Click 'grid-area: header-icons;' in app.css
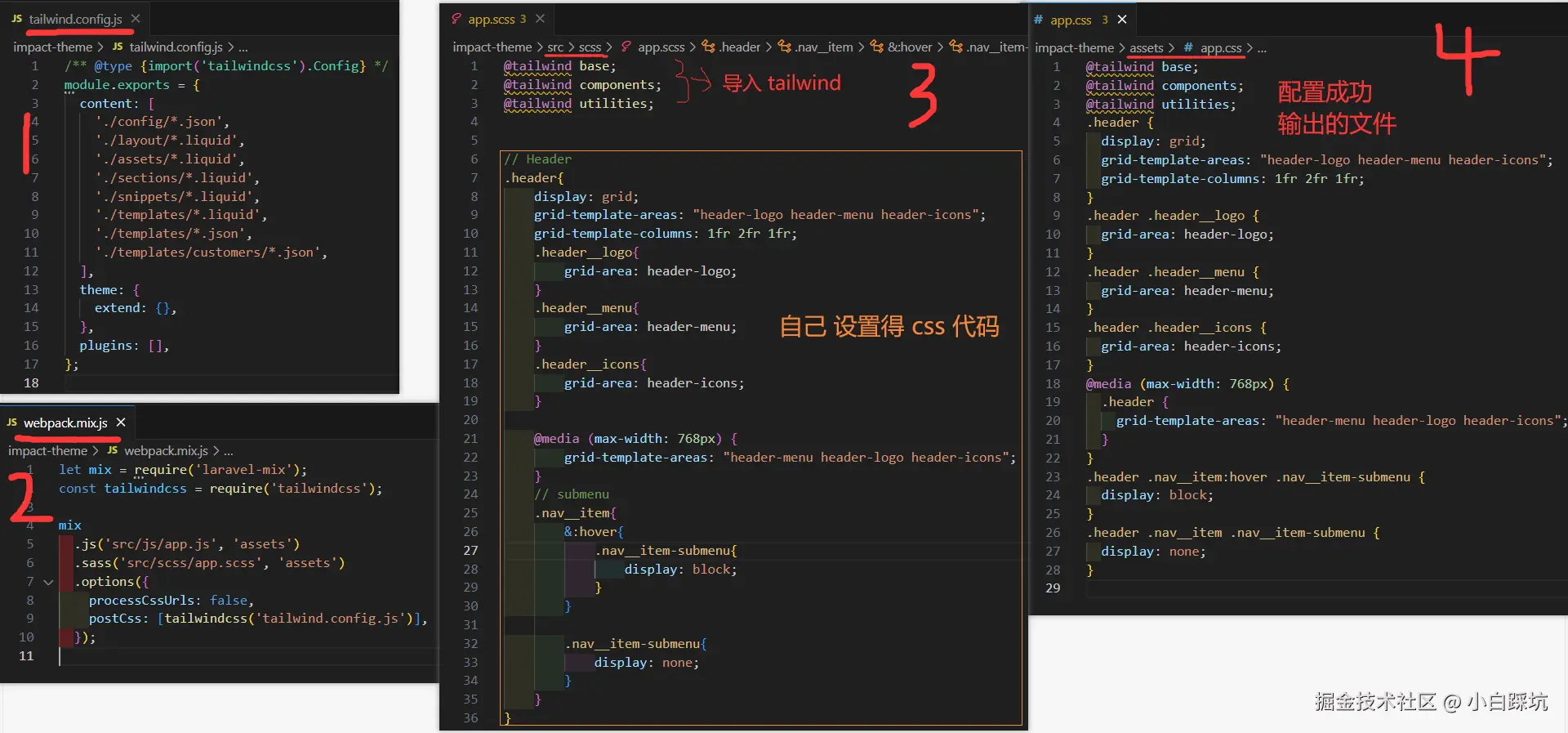1568x733 pixels. pyautogui.click(x=1191, y=346)
